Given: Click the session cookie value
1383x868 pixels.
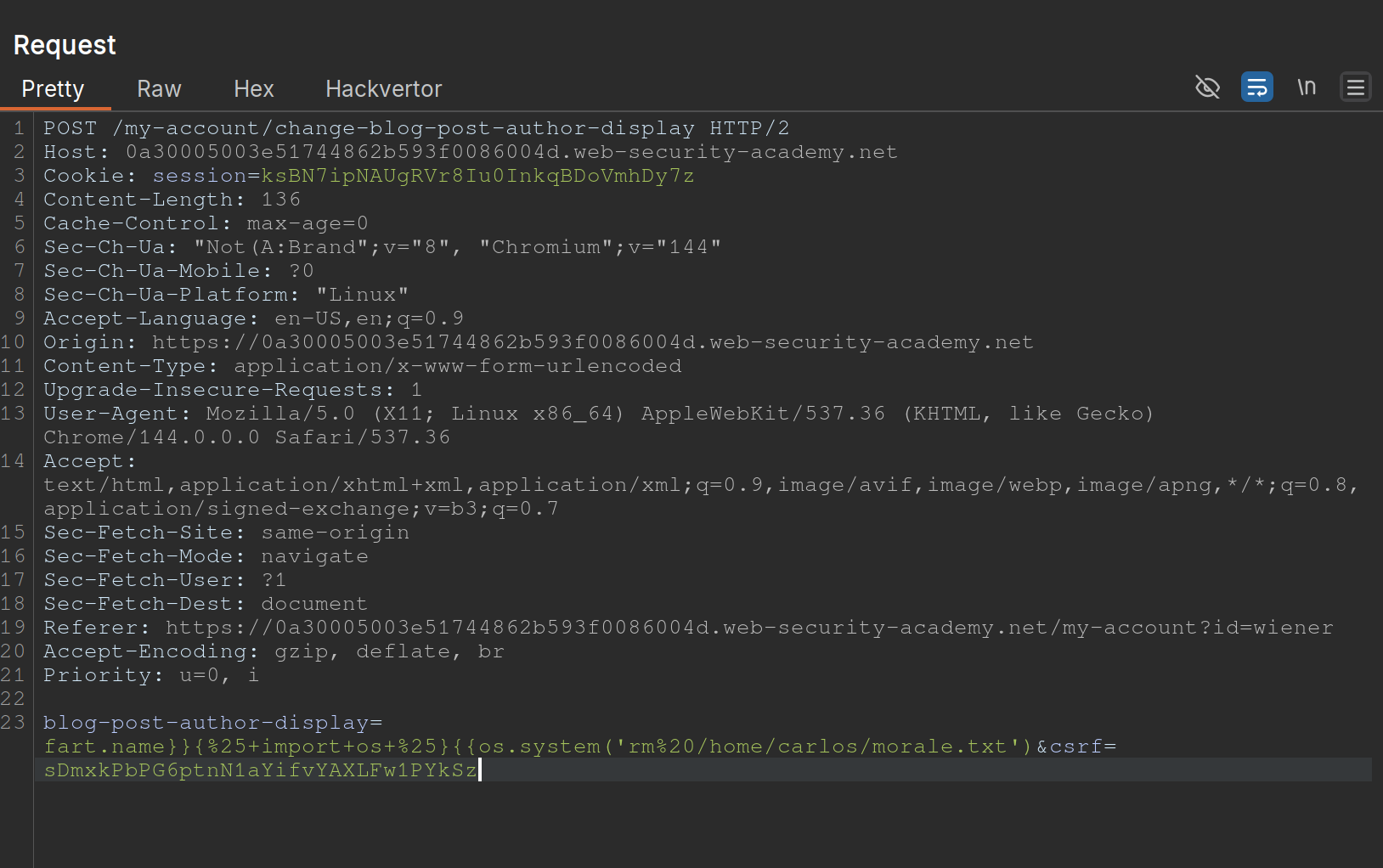Looking at the screenshot, I should click(x=477, y=176).
